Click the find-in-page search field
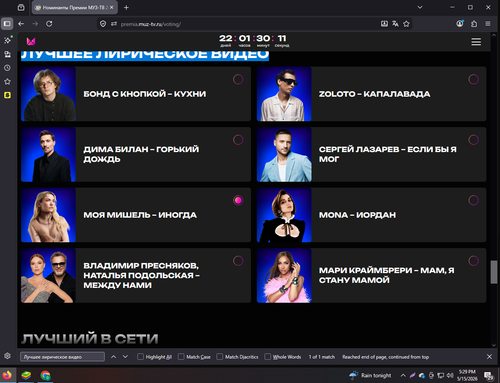This screenshot has height=383, width=500. pyautogui.click(x=62, y=357)
